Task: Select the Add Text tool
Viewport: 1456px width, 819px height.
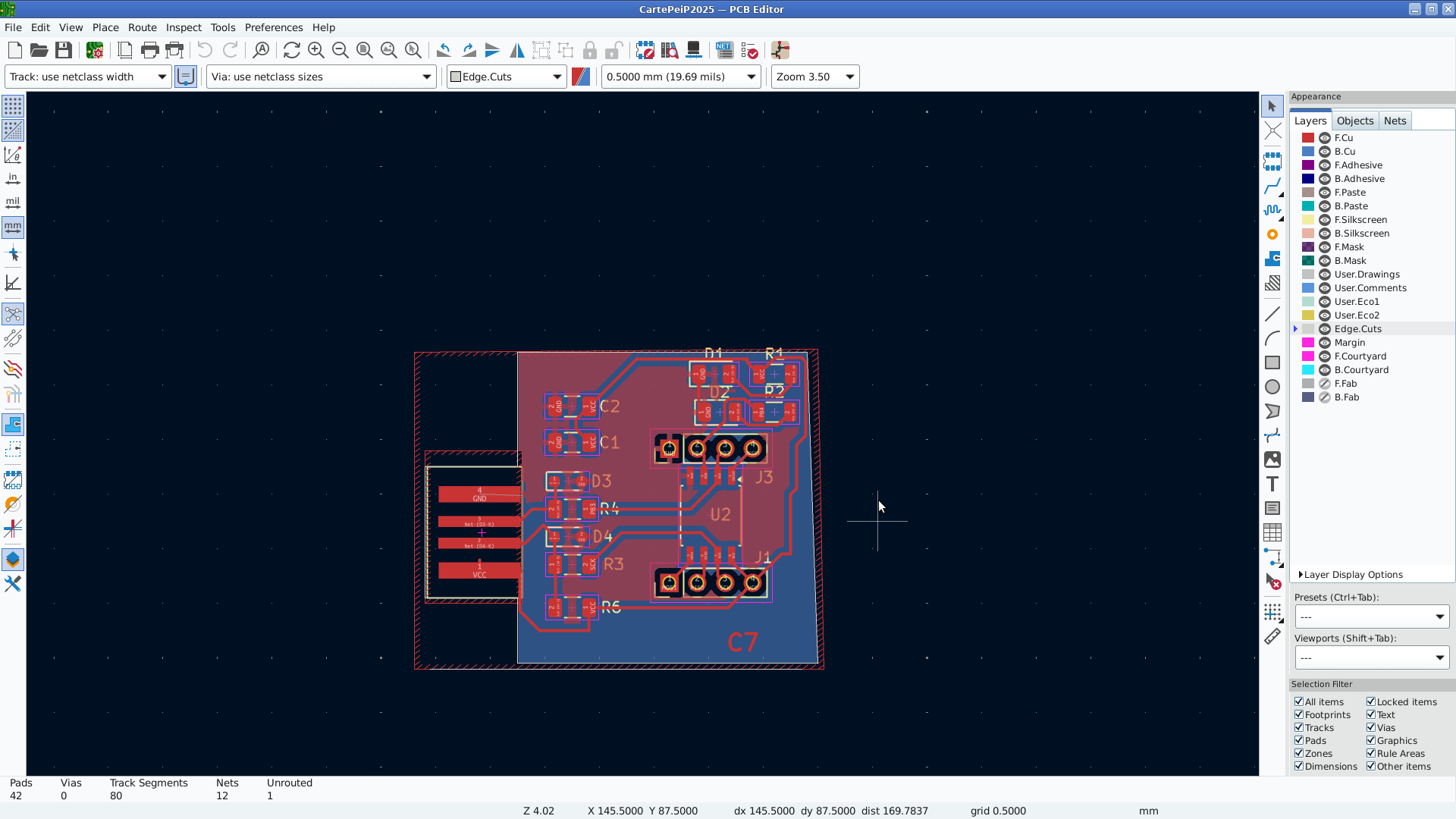Action: pos(1272,484)
